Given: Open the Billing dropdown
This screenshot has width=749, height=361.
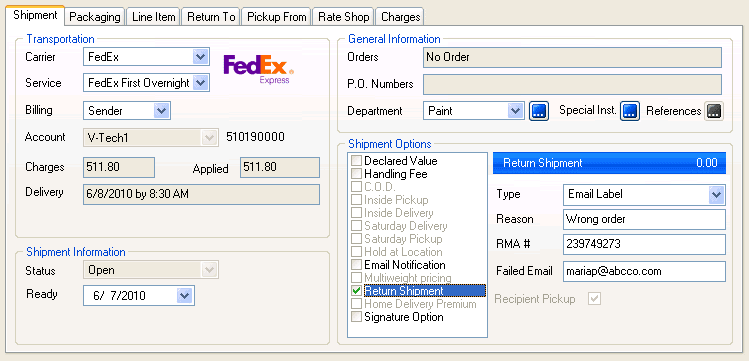Looking at the screenshot, I should (x=161, y=111).
